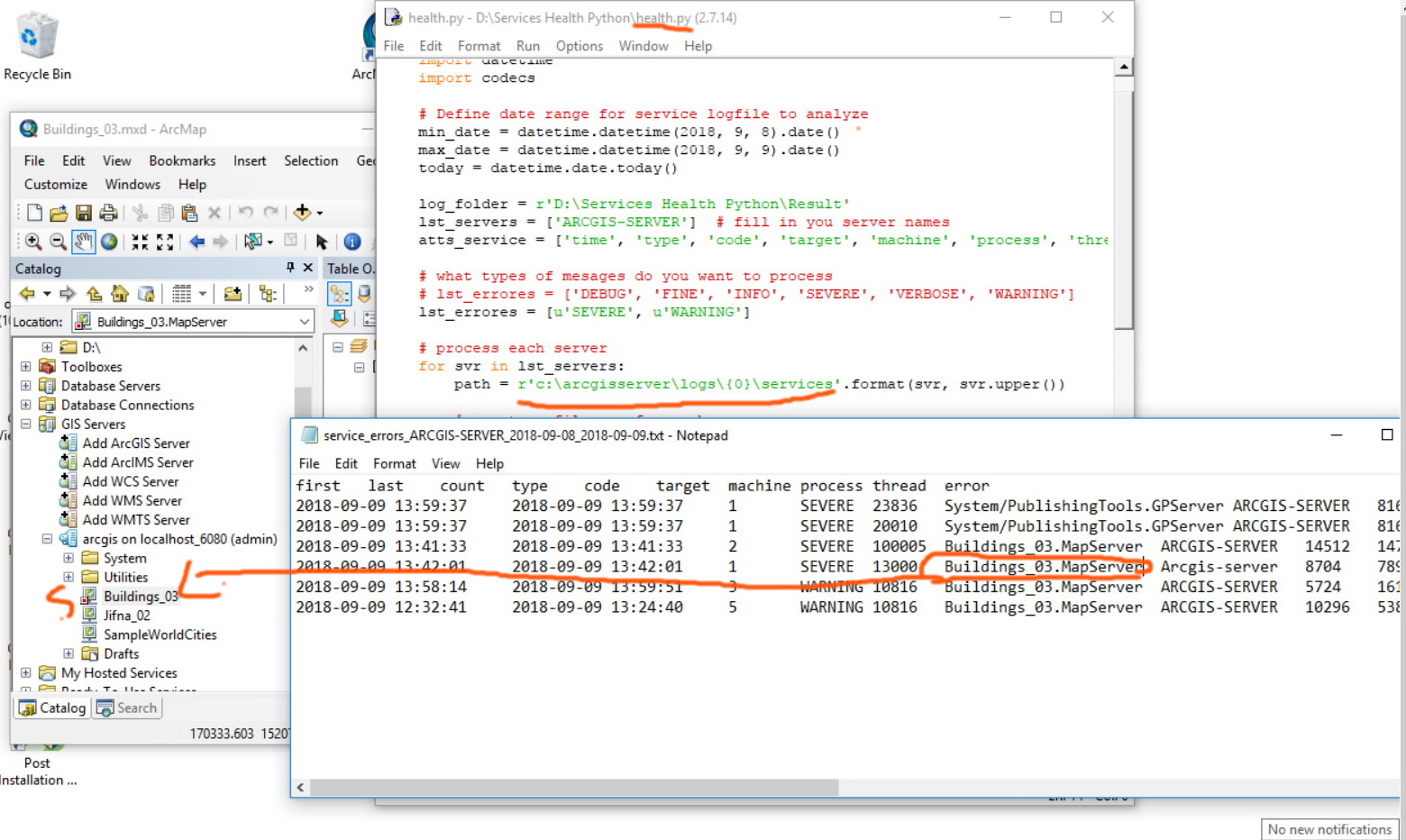Open the Location combo box dropdown
1406x840 pixels.
coord(305,322)
